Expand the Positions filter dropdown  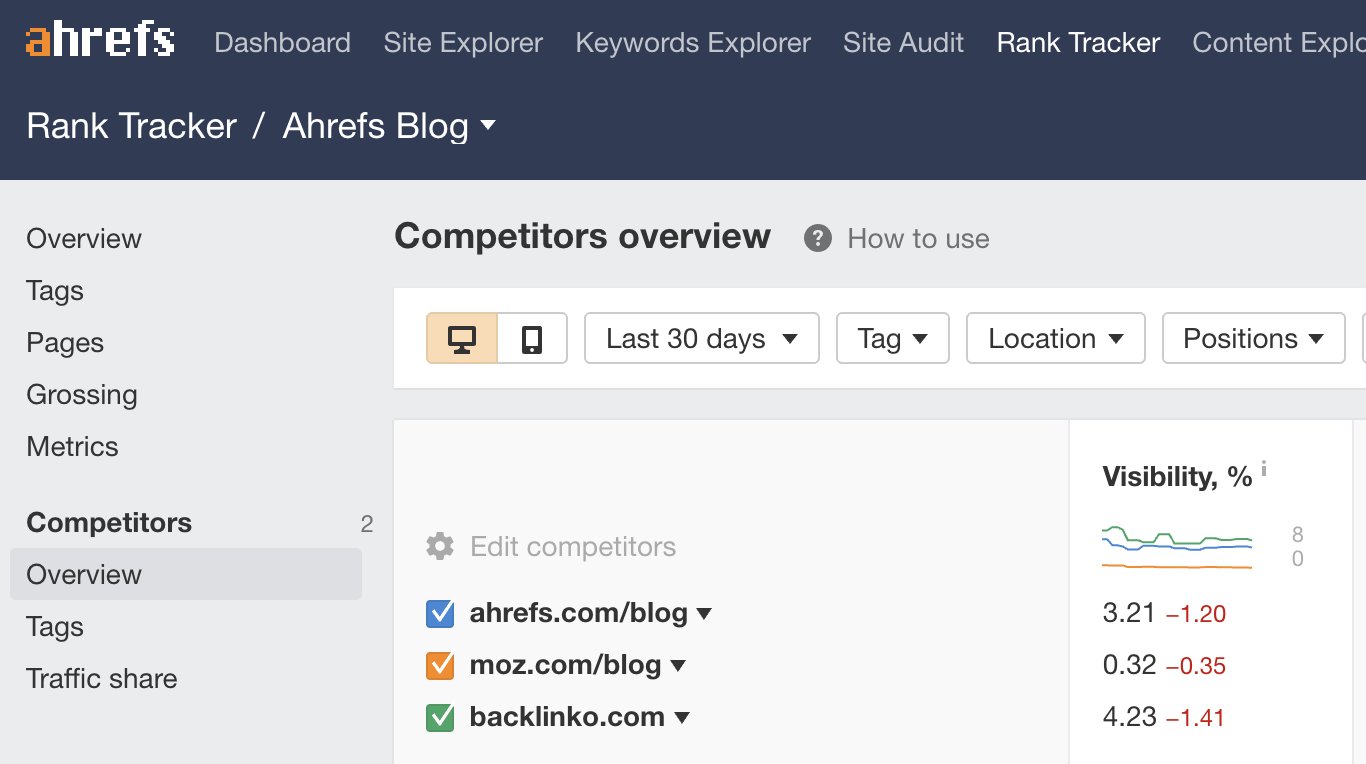tap(1253, 339)
